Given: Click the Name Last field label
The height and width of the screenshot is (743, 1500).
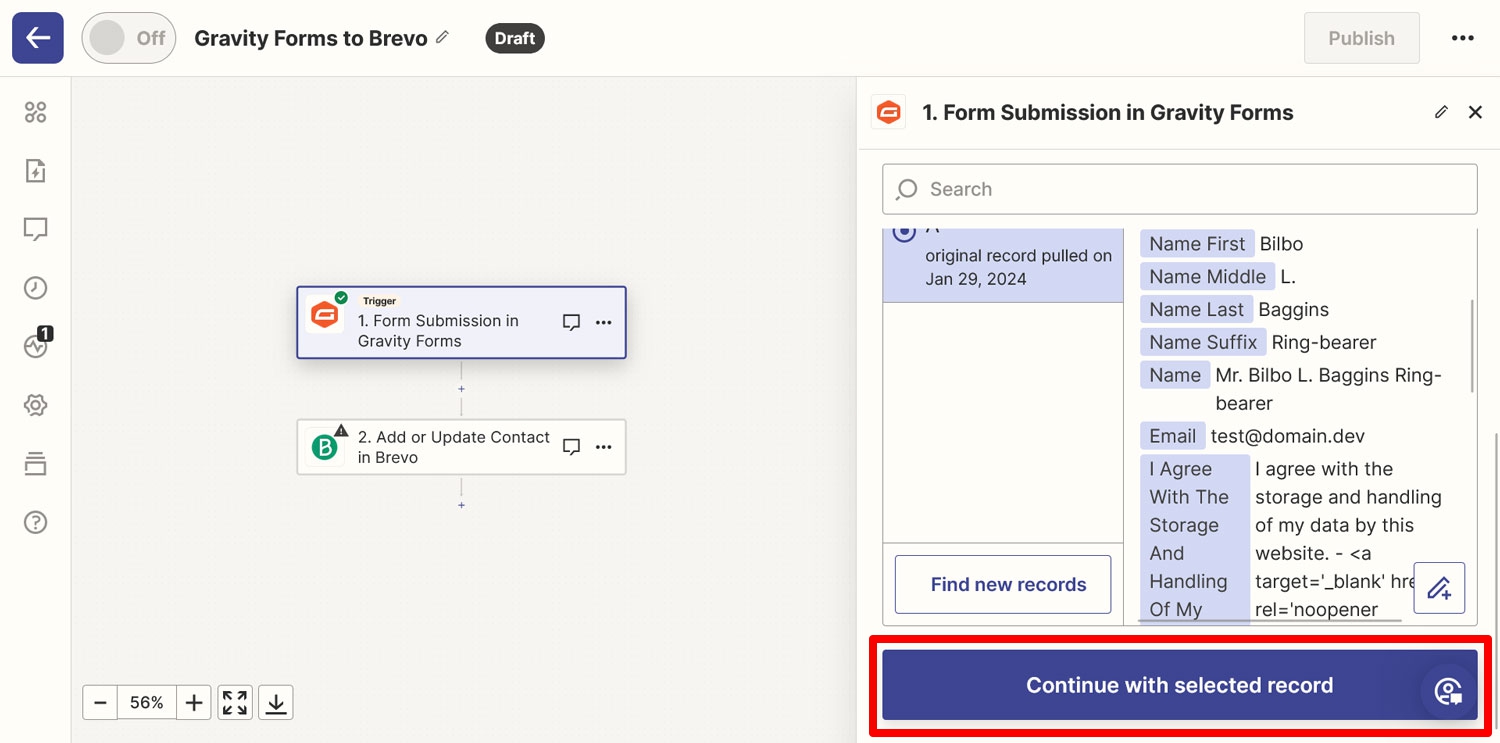Looking at the screenshot, I should pyautogui.click(x=1196, y=310).
